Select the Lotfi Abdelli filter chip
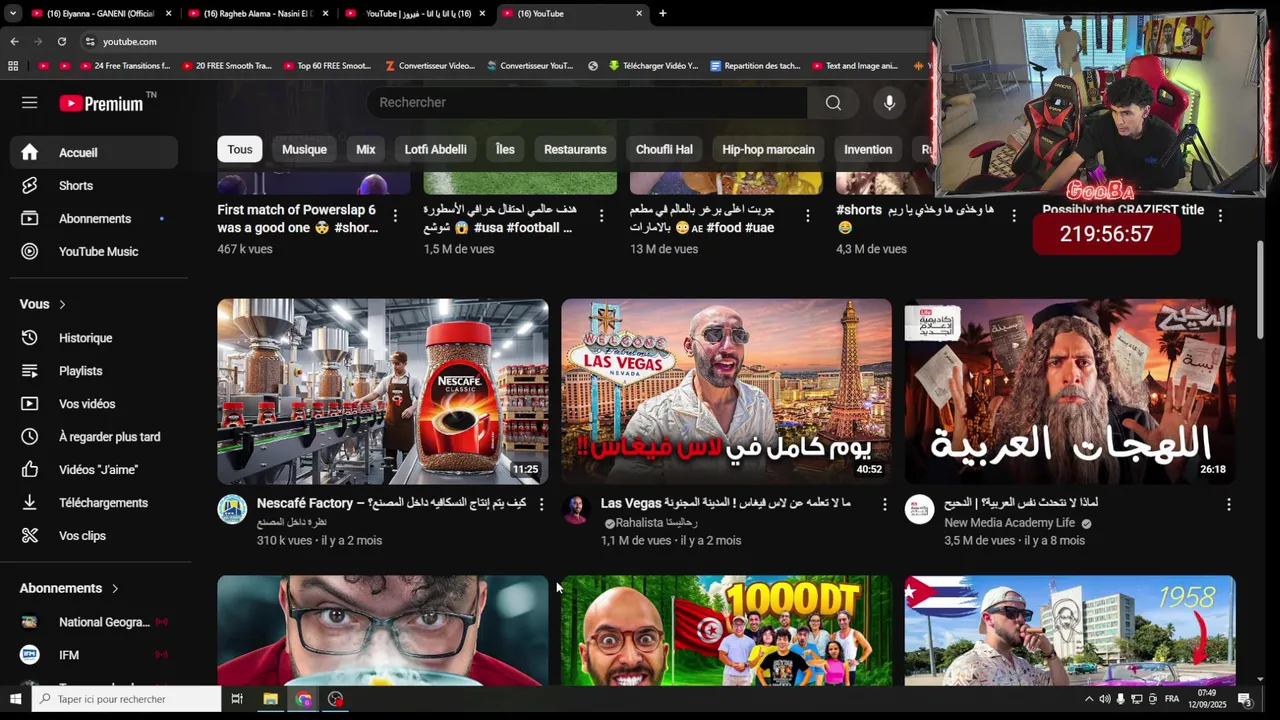 (435, 149)
